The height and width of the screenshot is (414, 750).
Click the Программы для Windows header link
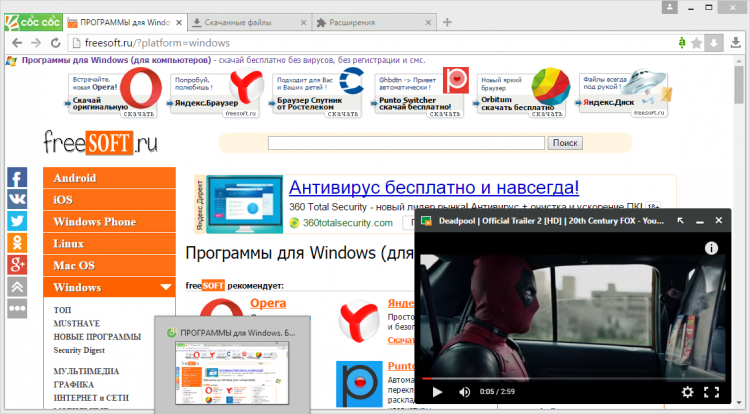pos(116,60)
